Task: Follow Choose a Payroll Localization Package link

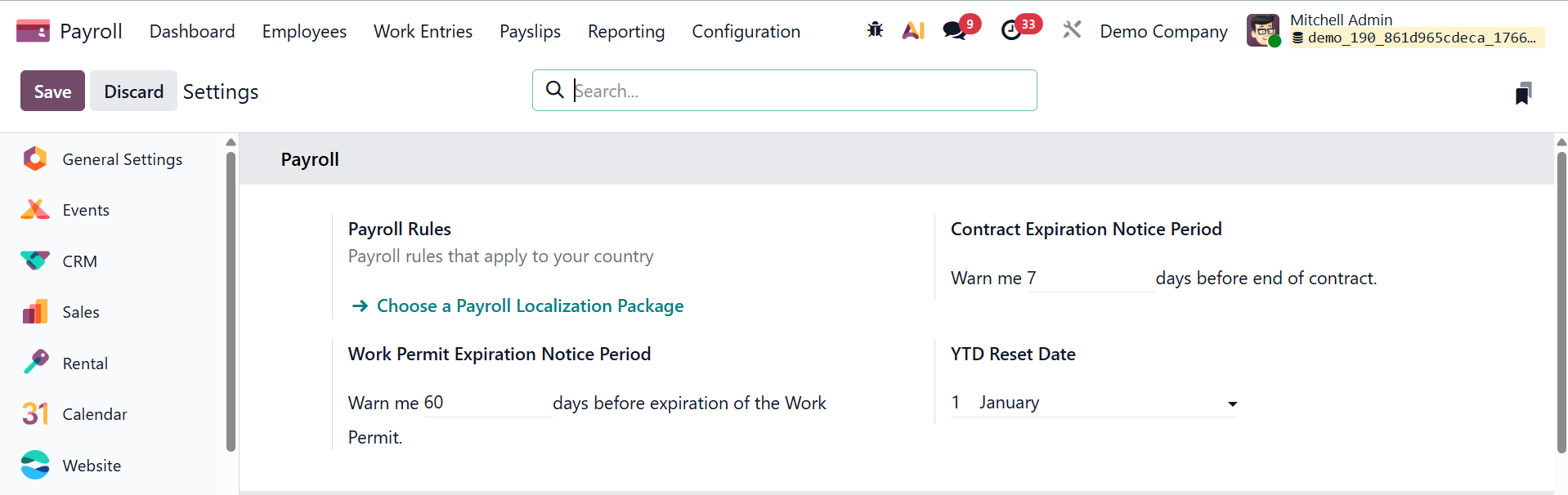Action: pos(530,306)
